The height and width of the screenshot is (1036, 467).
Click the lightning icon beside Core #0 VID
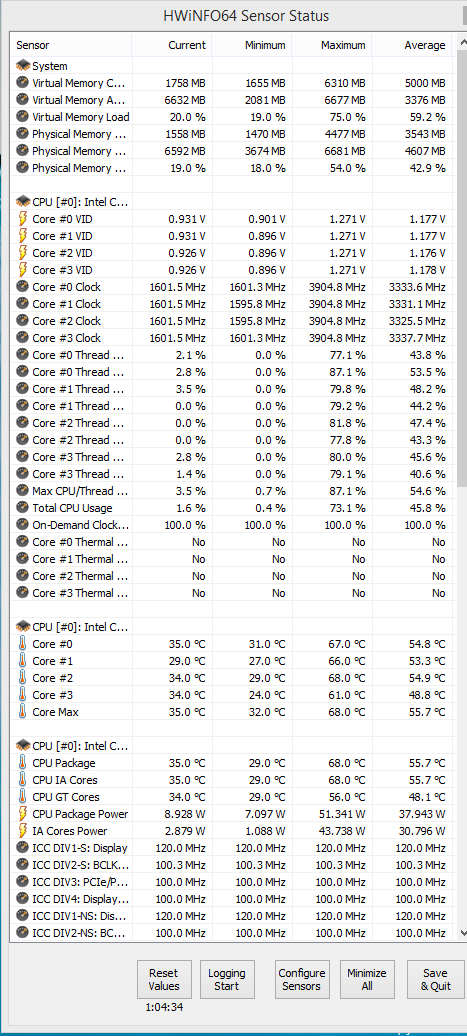[x=22, y=219]
